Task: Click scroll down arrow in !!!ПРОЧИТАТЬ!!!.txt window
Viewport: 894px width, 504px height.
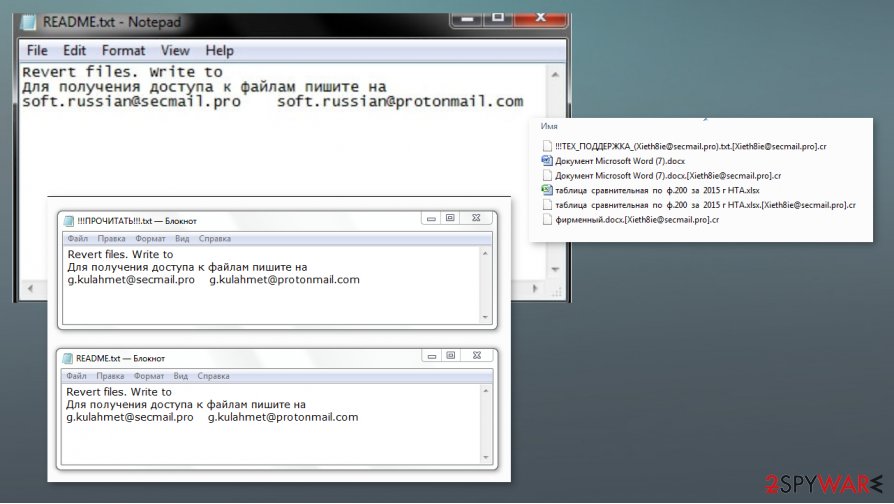Action: 485,317
